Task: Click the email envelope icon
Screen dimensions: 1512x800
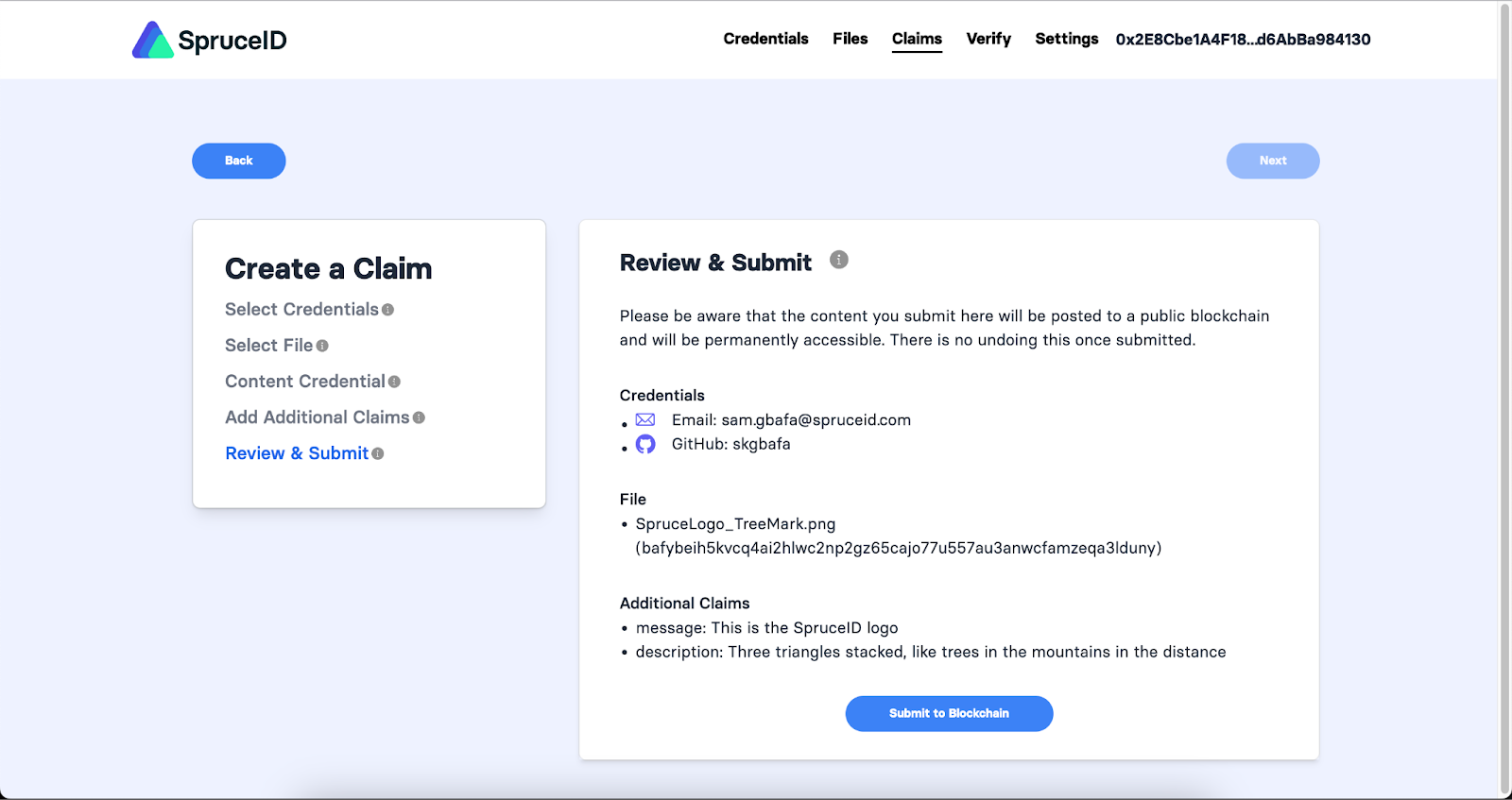Action: [x=645, y=419]
